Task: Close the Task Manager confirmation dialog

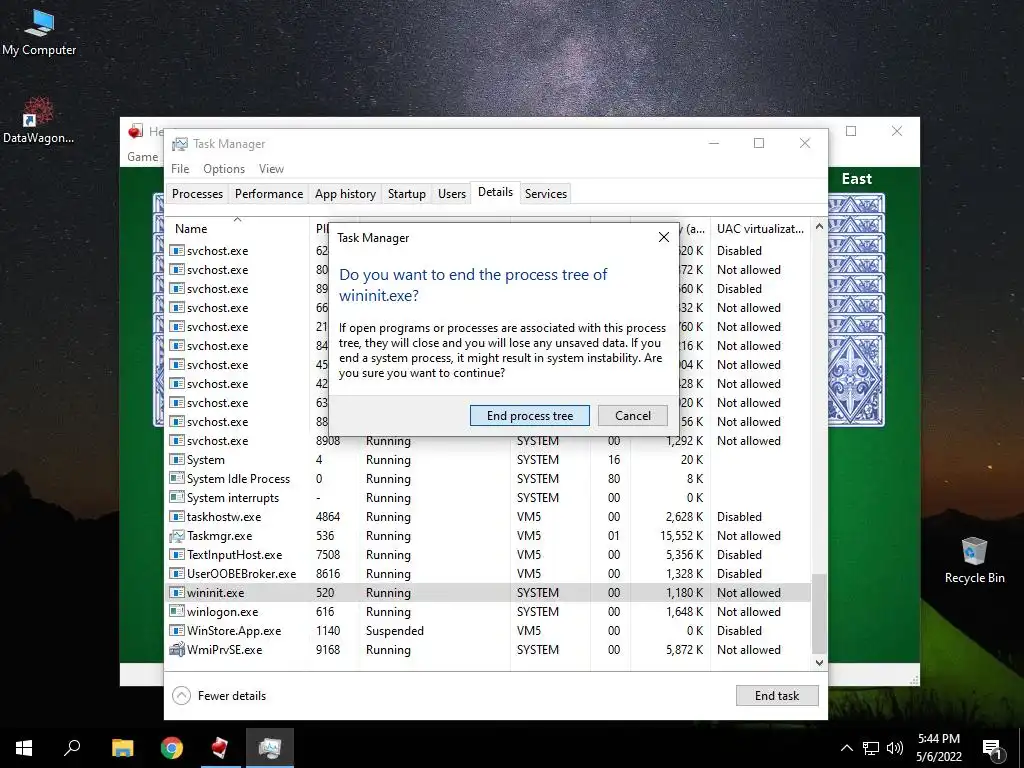Action: [x=664, y=237]
